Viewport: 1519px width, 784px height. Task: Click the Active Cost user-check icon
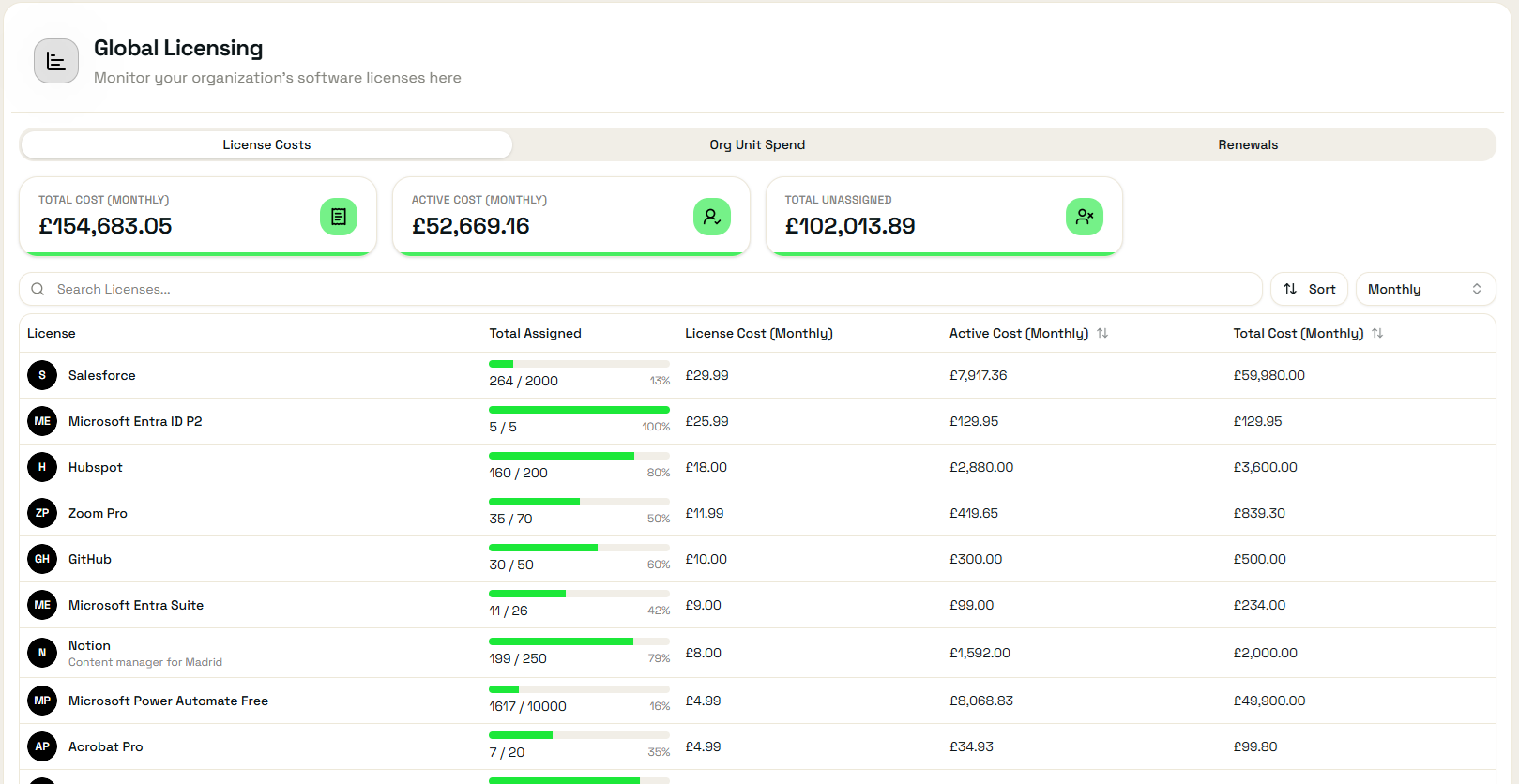(712, 217)
